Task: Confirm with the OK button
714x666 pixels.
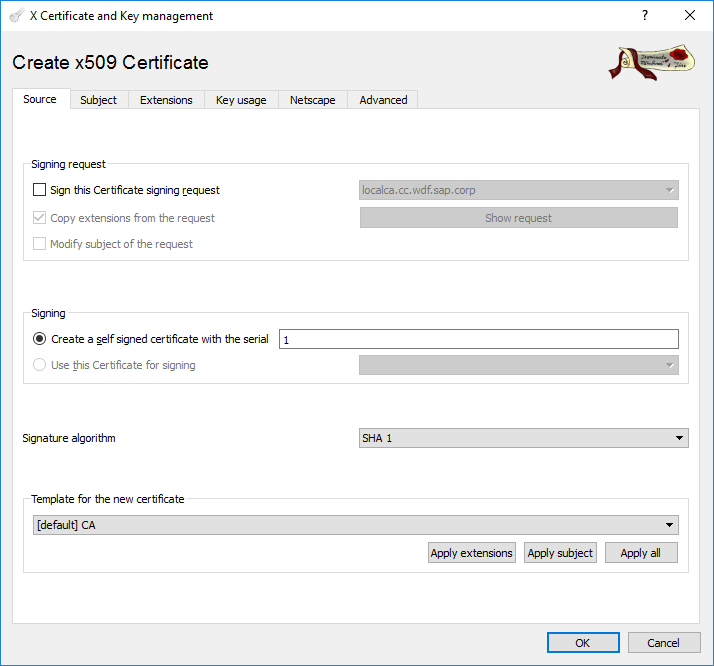Action: click(x=582, y=643)
